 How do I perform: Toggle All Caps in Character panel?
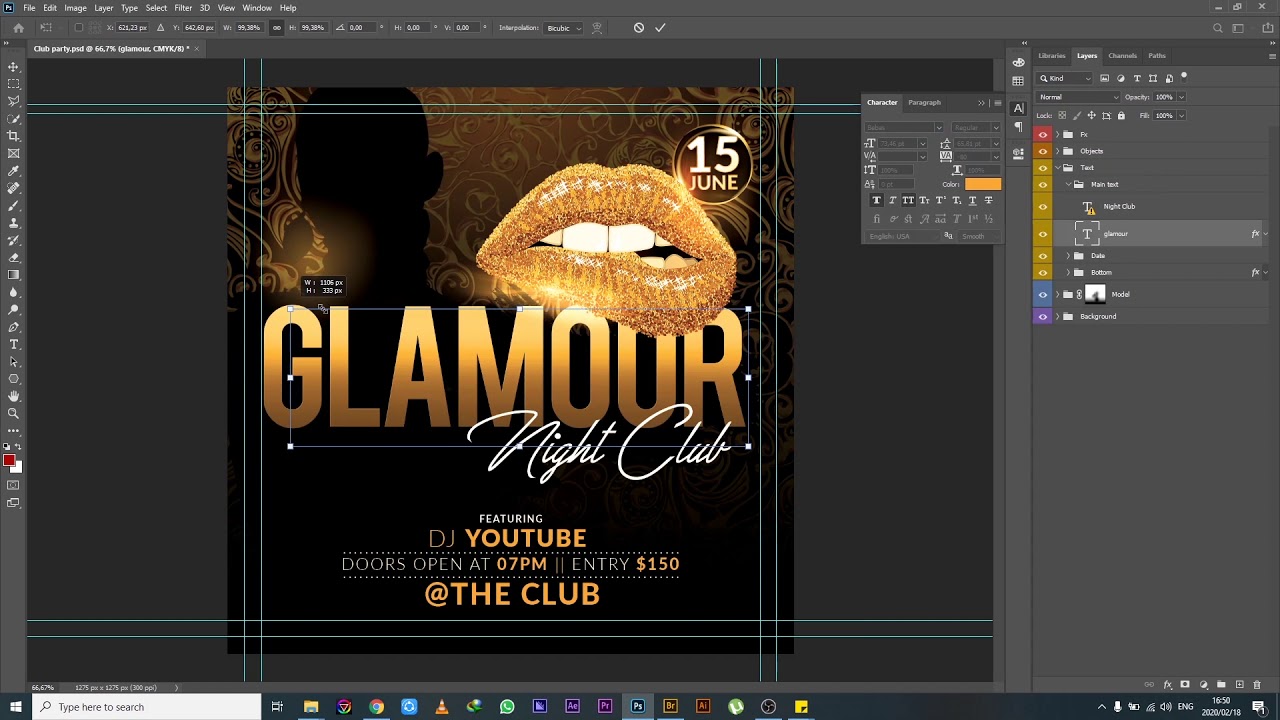908,200
